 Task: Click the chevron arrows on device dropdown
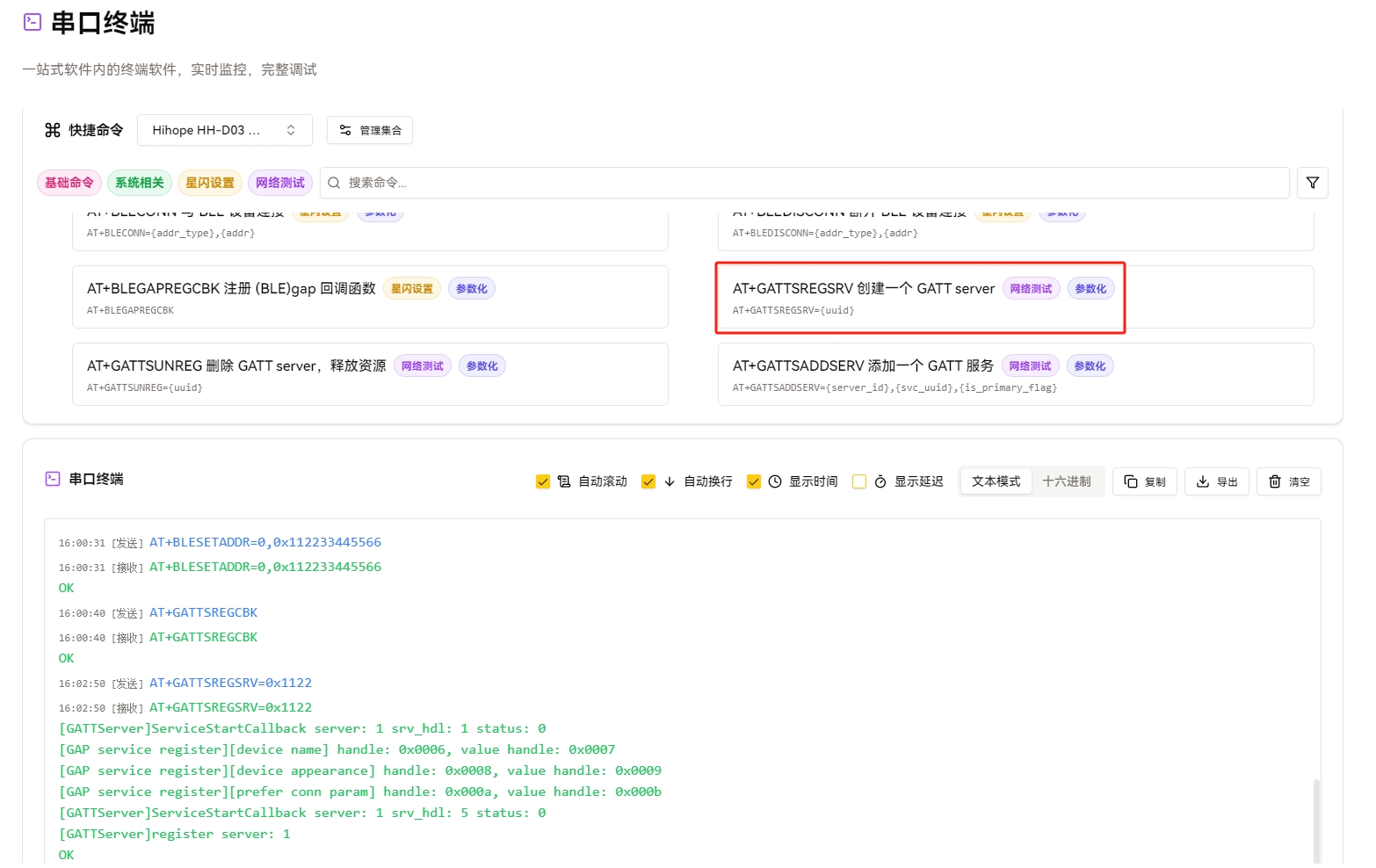[x=291, y=130]
